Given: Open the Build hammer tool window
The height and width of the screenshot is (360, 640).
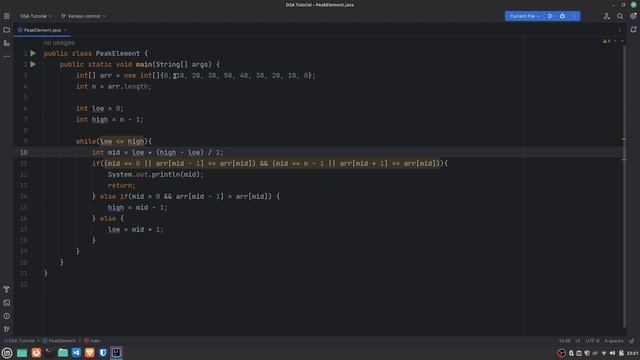Looking at the screenshot, I should [7, 289].
